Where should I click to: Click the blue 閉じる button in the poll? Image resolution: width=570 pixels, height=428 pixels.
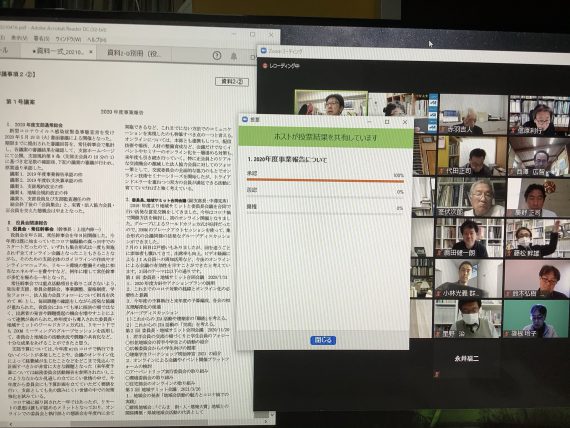tap(323, 340)
